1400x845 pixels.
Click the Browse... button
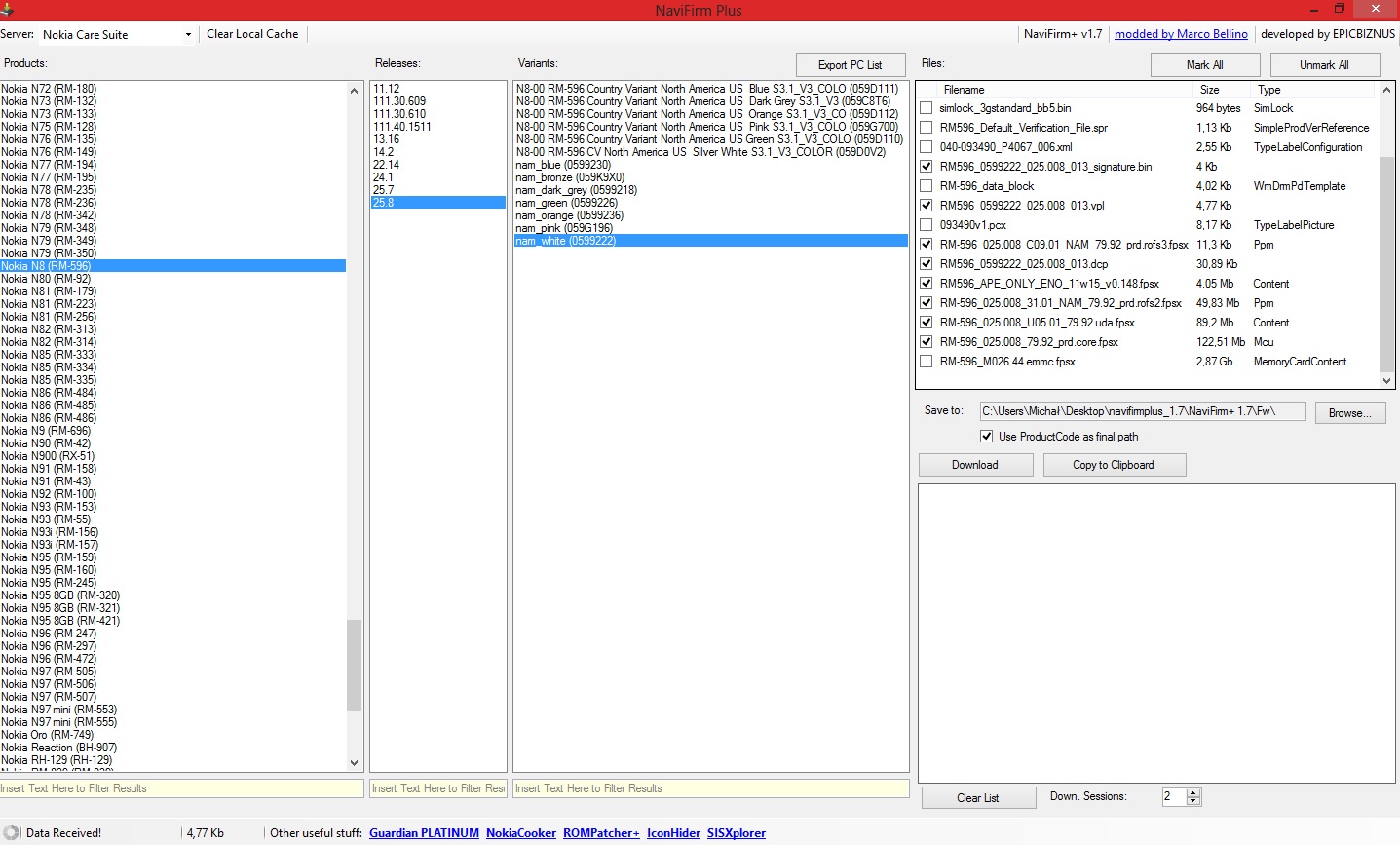pyautogui.click(x=1350, y=413)
